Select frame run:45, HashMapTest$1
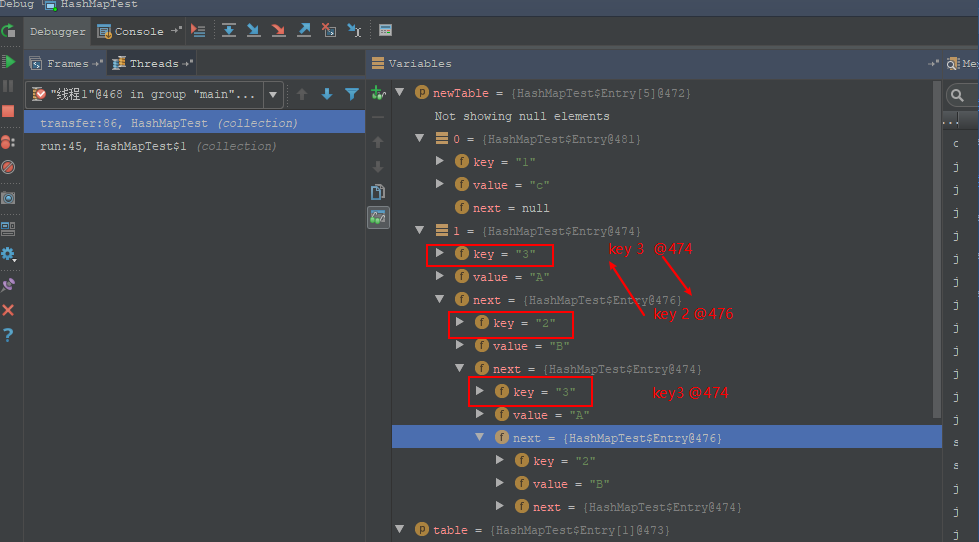This screenshot has height=542, width=979. [x=194, y=146]
